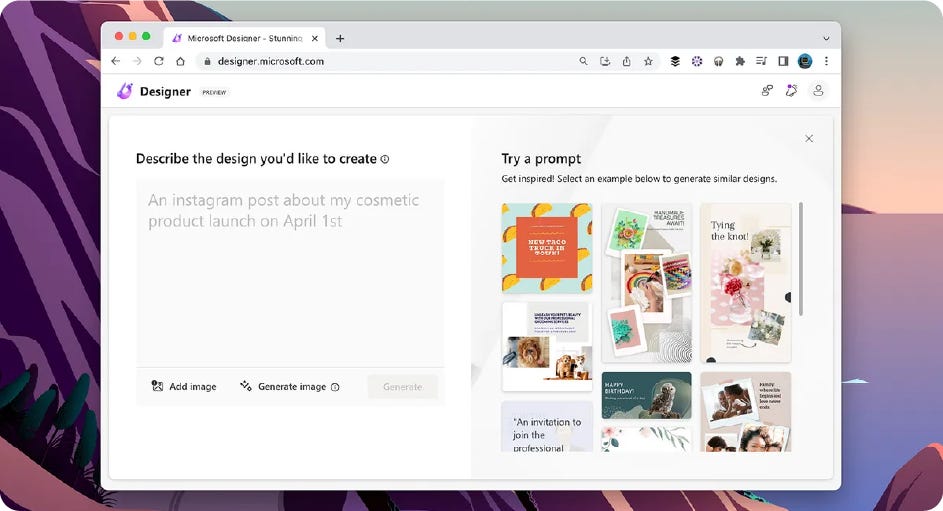Bookmark this page with the star

(648, 61)
